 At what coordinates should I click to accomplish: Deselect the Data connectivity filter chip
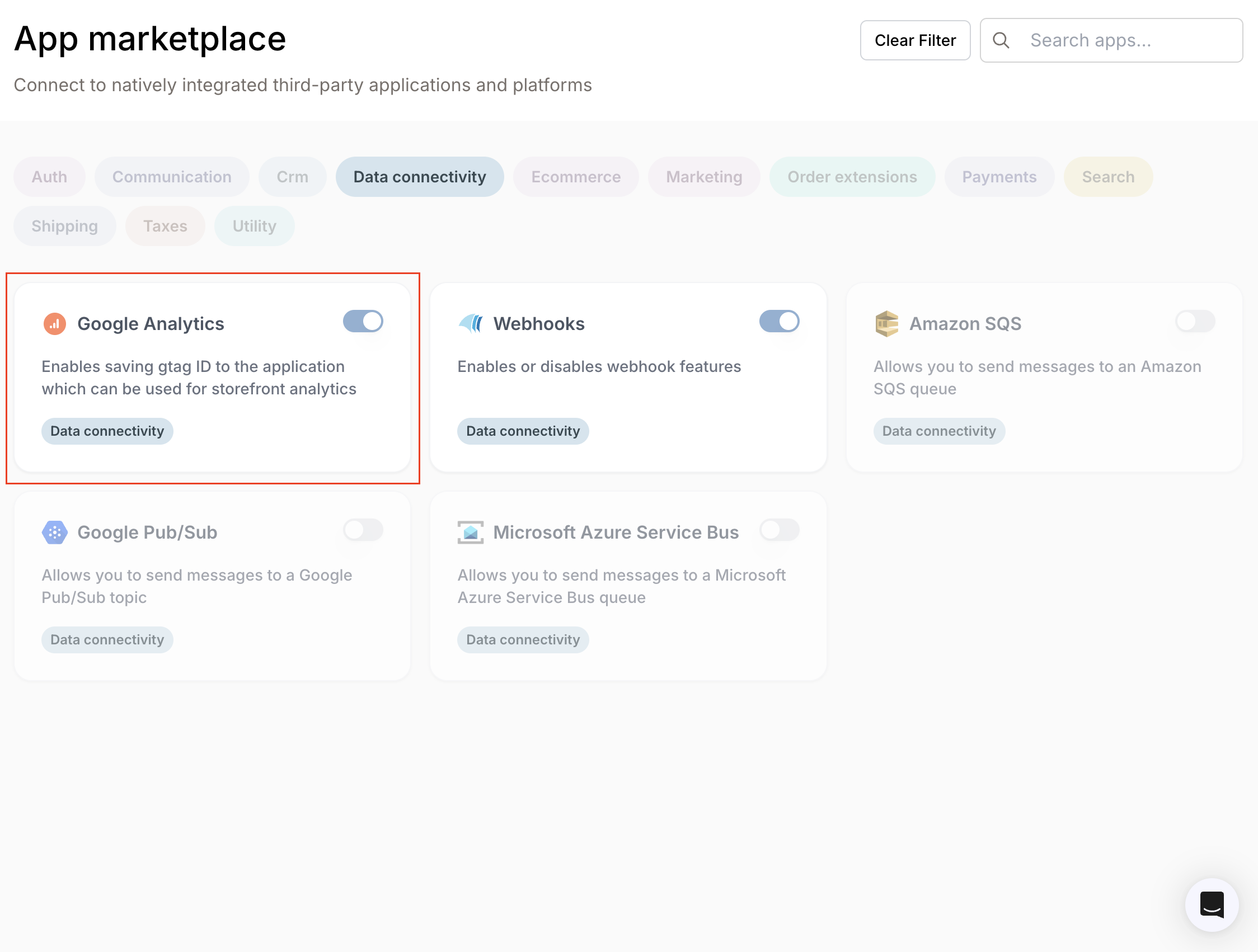tap(420, 177)
